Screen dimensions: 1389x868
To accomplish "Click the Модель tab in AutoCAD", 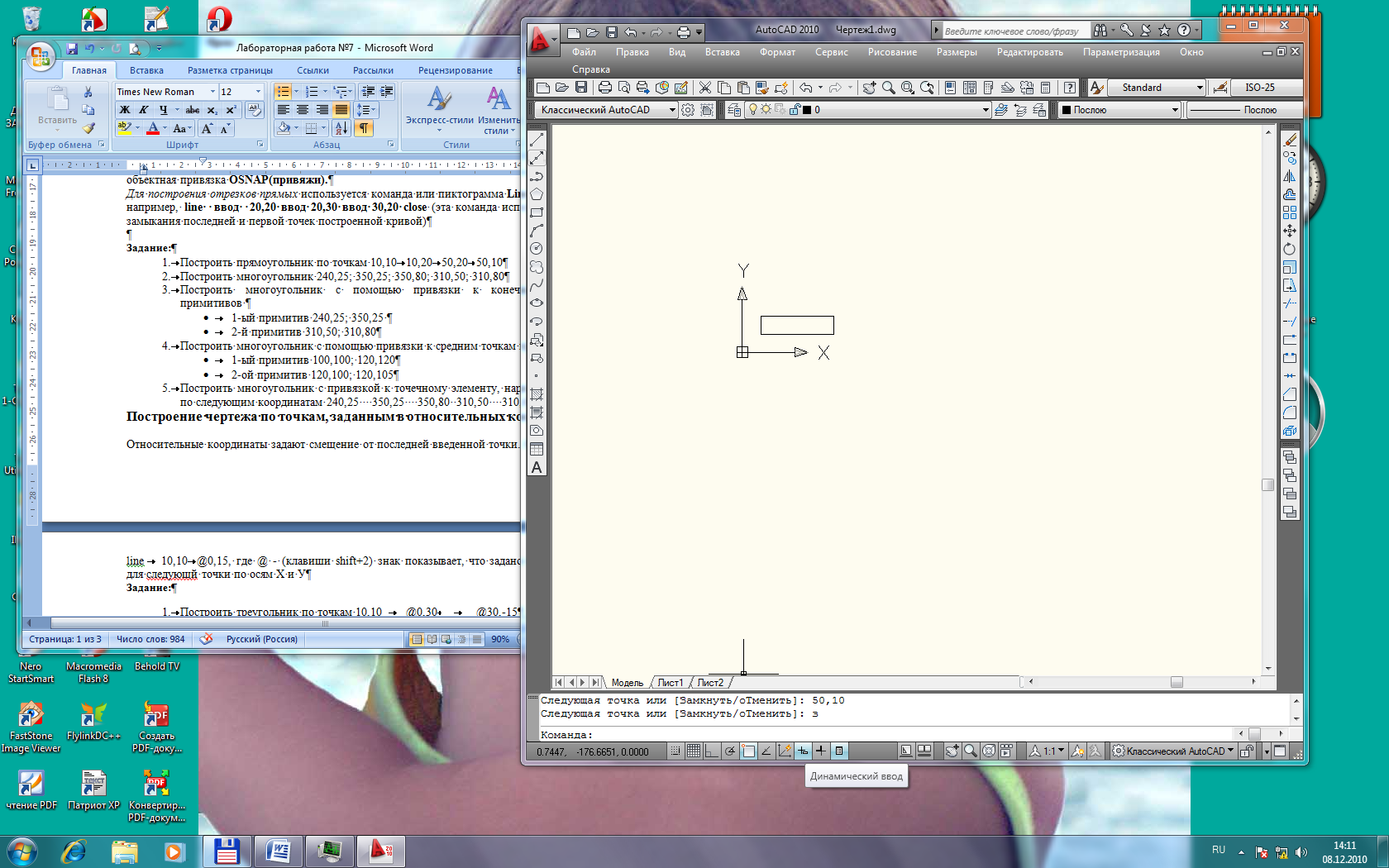I will [627, 683].
